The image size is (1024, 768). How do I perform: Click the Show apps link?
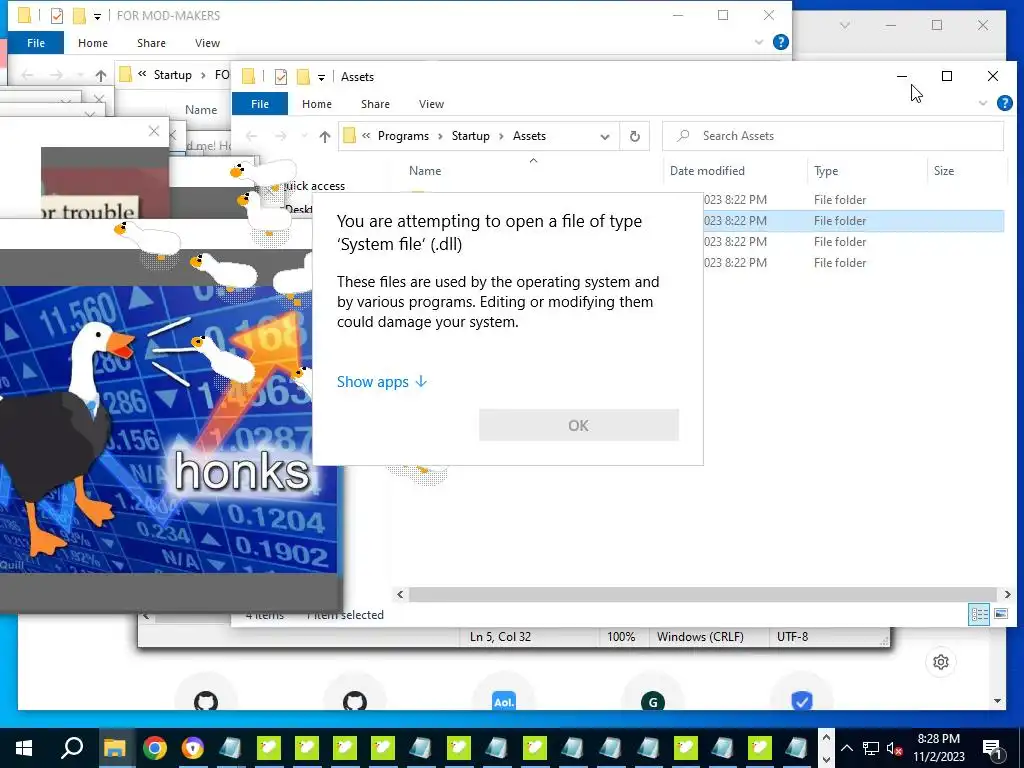pyautogui.click(x=381, y=381)
